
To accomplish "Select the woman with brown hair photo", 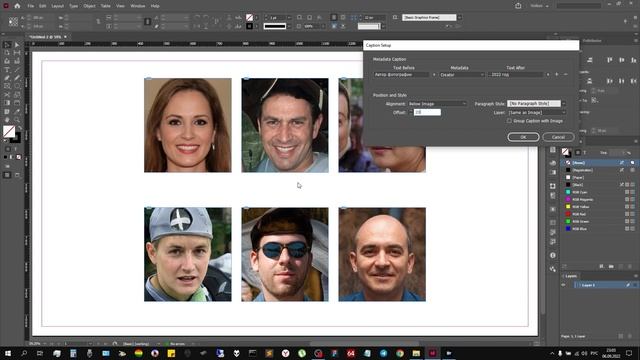I will (188, 125).
